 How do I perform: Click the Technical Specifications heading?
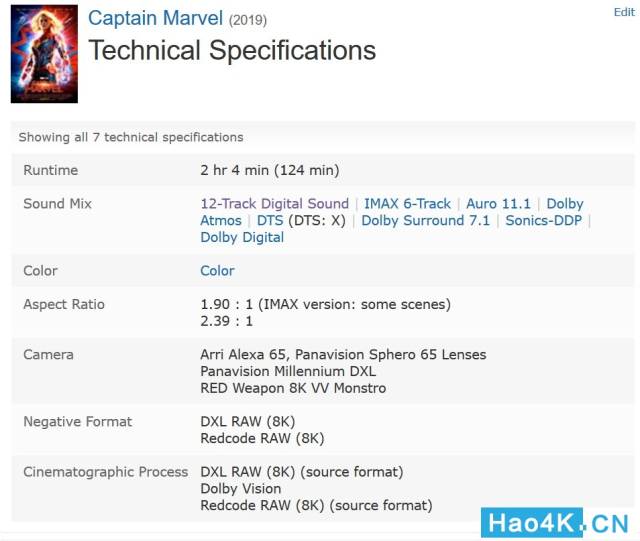(x=232, y=51)
